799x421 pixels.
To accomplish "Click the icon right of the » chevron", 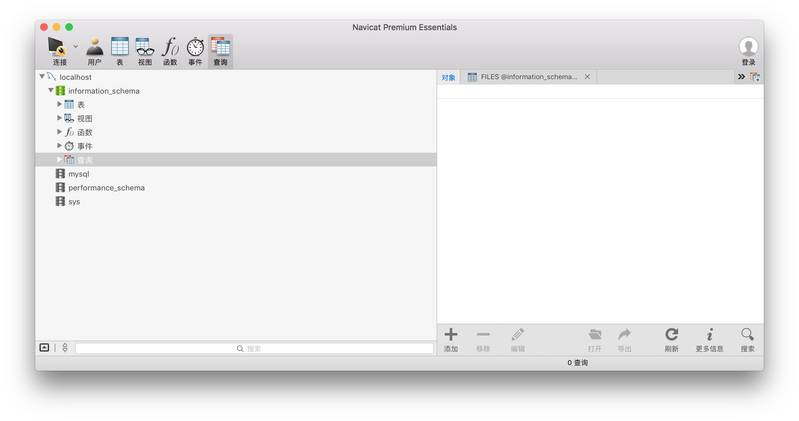I will click(x=755, y=77).
